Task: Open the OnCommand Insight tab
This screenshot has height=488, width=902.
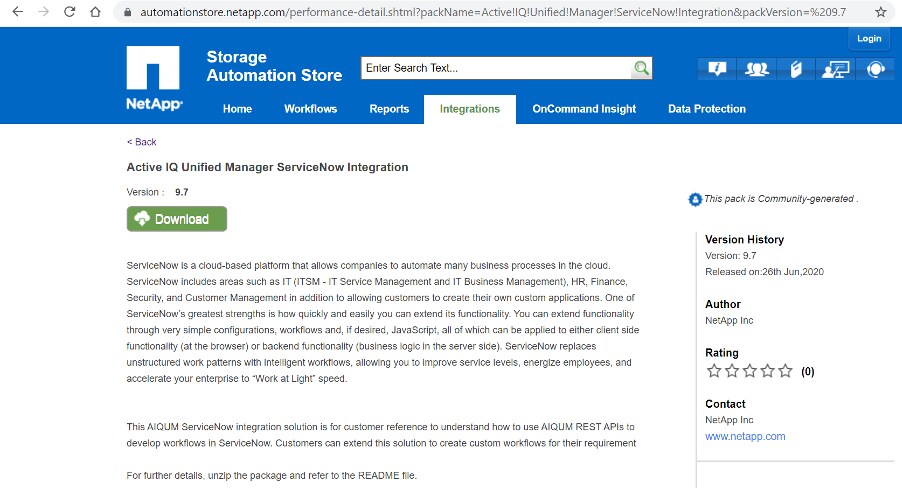Action: (x=584, y=109)
